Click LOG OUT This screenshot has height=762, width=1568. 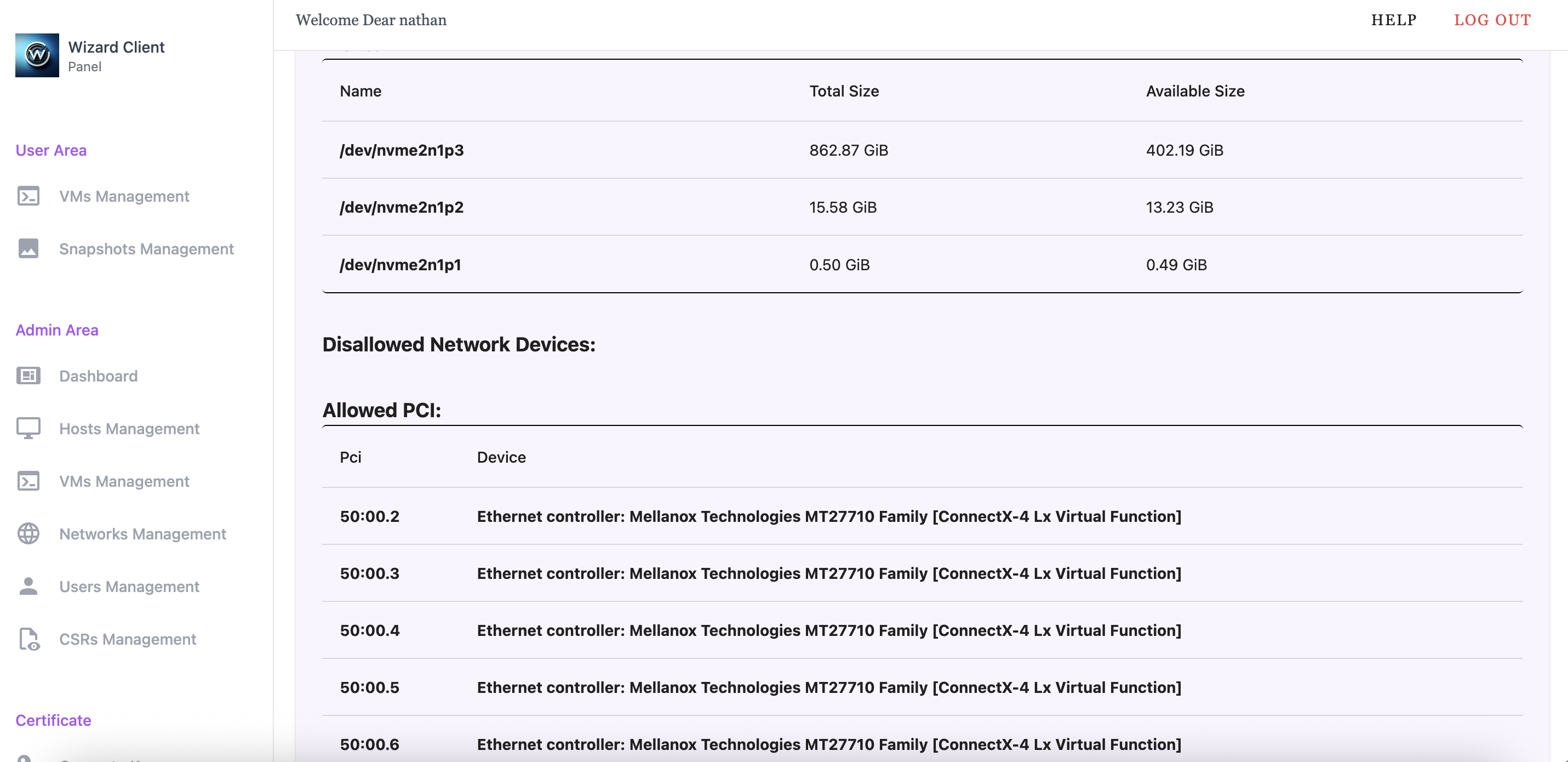coord(1492,20)
